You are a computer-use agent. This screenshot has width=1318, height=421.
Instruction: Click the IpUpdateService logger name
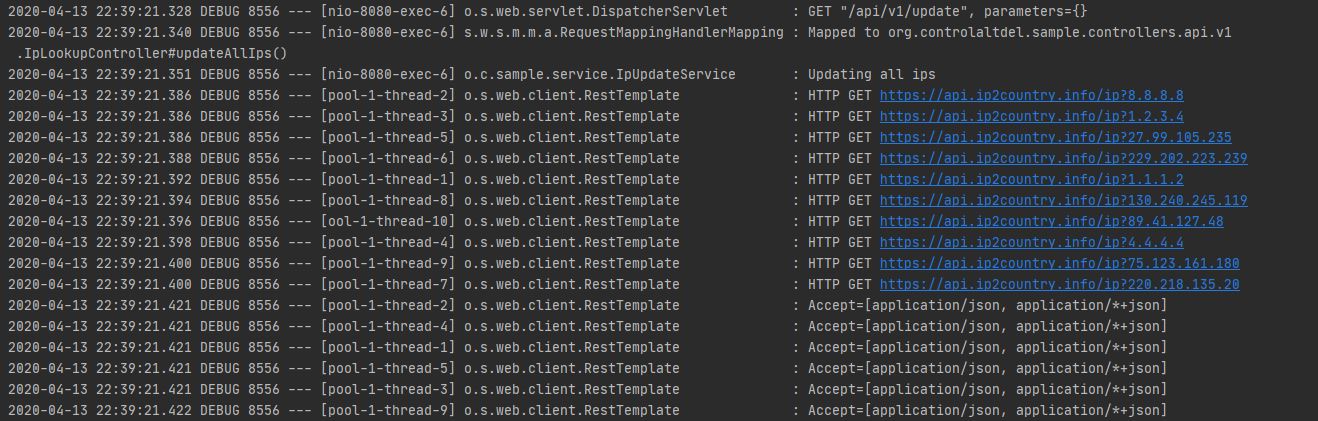[600, 75]
